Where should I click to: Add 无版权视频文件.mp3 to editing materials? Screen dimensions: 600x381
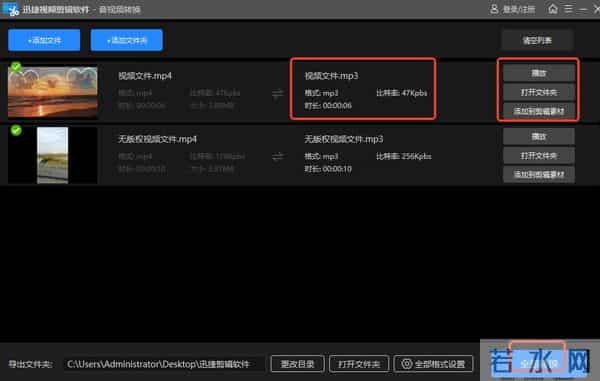539,175
